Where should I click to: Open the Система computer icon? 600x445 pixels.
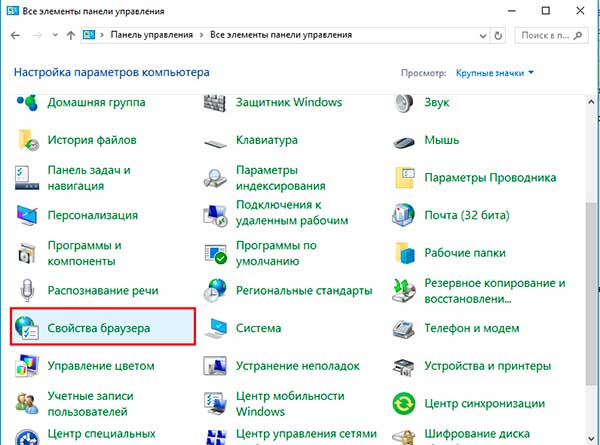coord(216,328)
